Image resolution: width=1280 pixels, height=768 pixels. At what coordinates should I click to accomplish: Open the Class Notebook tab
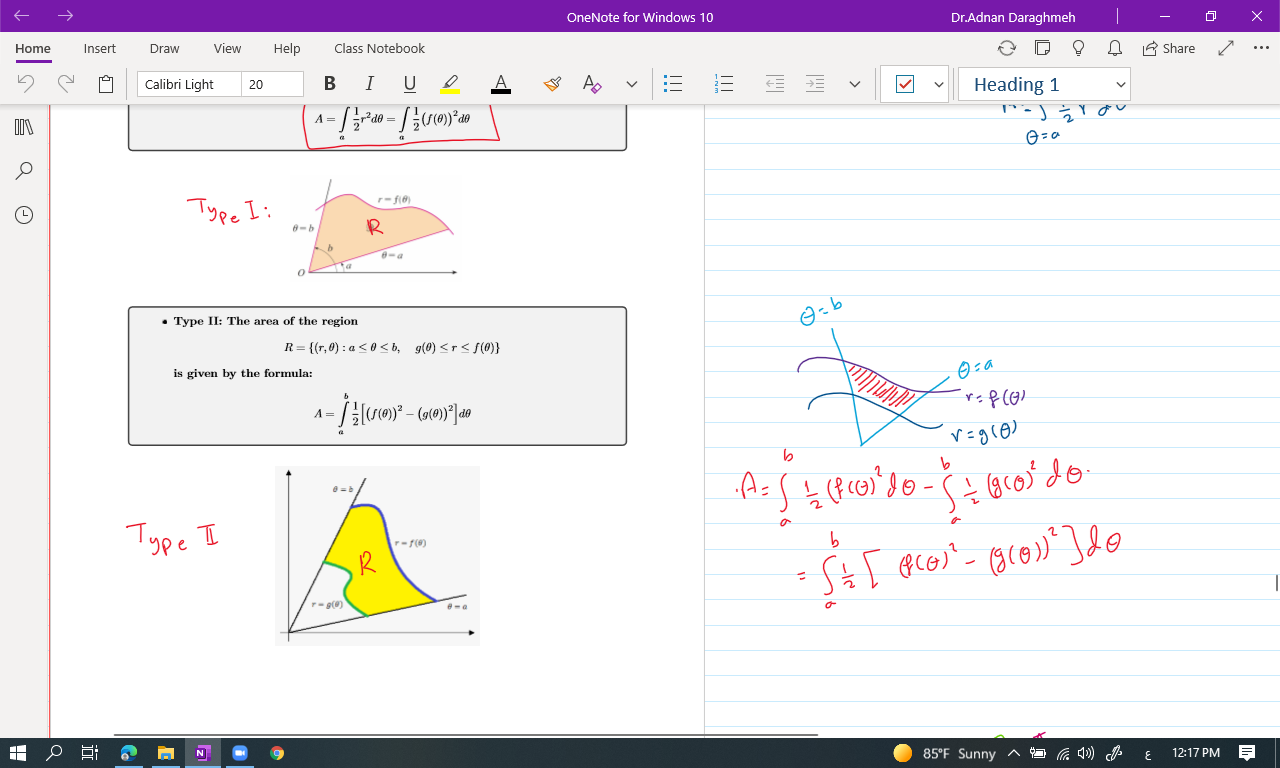click(379, 48)
